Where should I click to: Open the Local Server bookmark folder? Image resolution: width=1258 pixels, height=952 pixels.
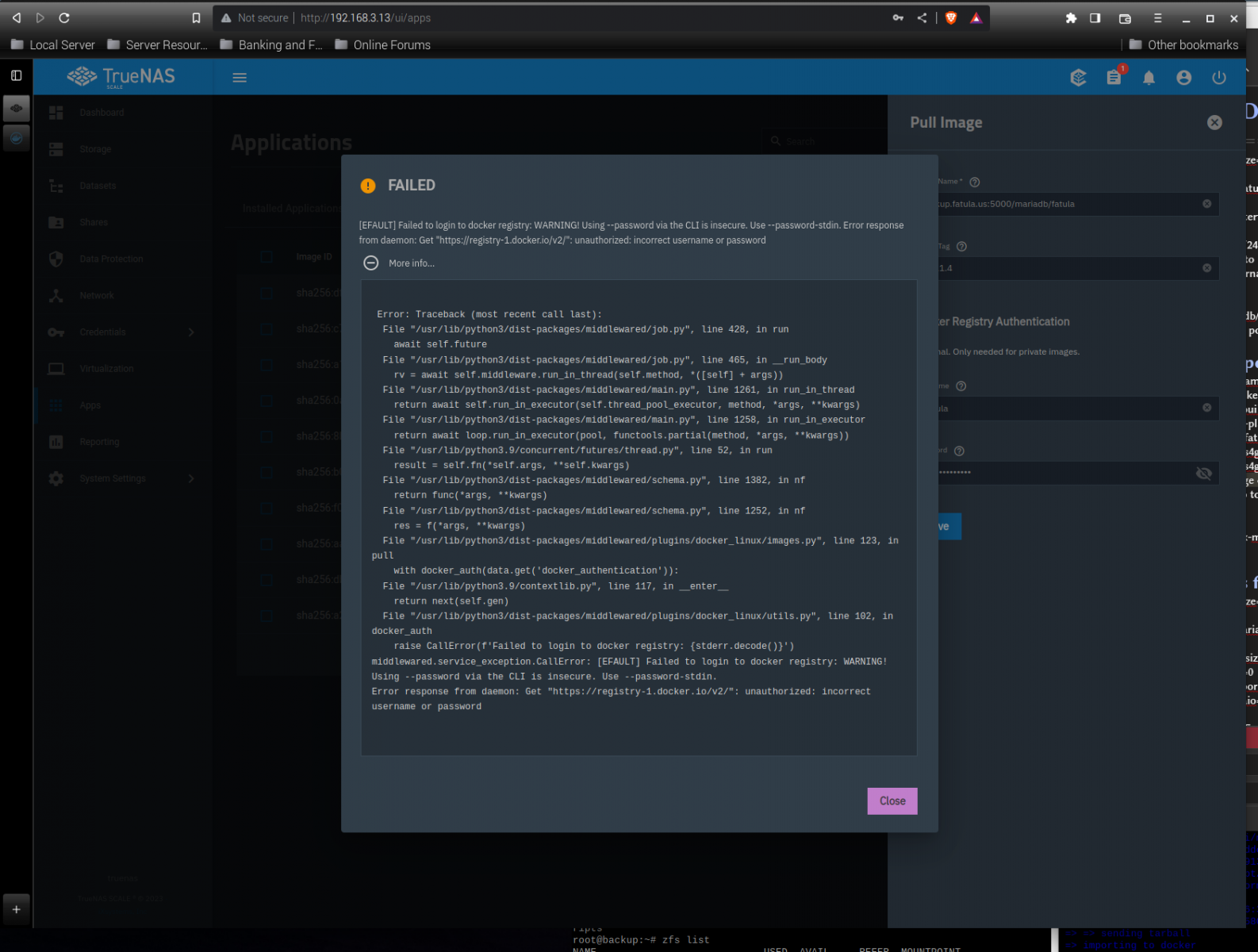tap(53, 45)
